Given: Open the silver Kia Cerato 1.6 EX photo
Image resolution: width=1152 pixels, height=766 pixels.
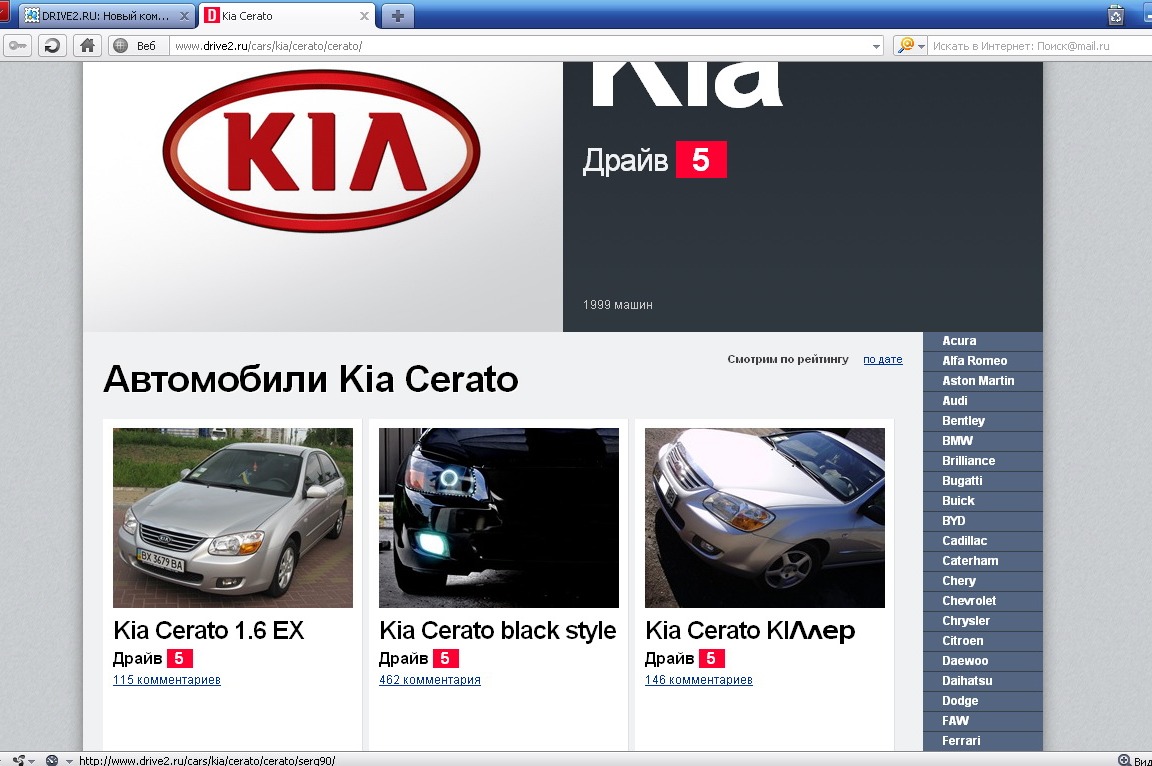Looking at the screenshot, I should point(233,518).
